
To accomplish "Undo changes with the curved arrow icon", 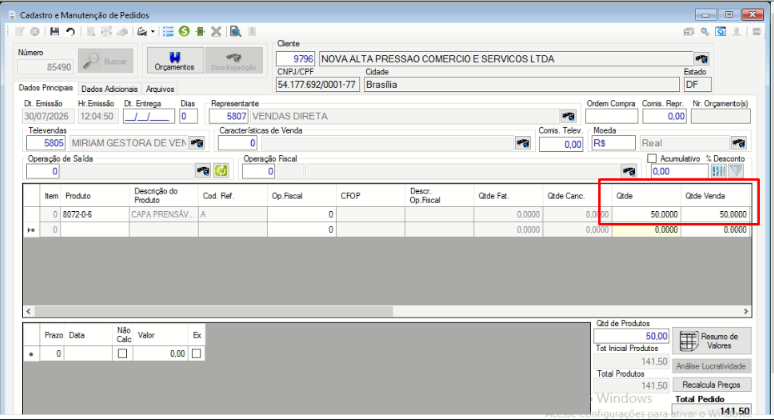I will click(71, 32).
